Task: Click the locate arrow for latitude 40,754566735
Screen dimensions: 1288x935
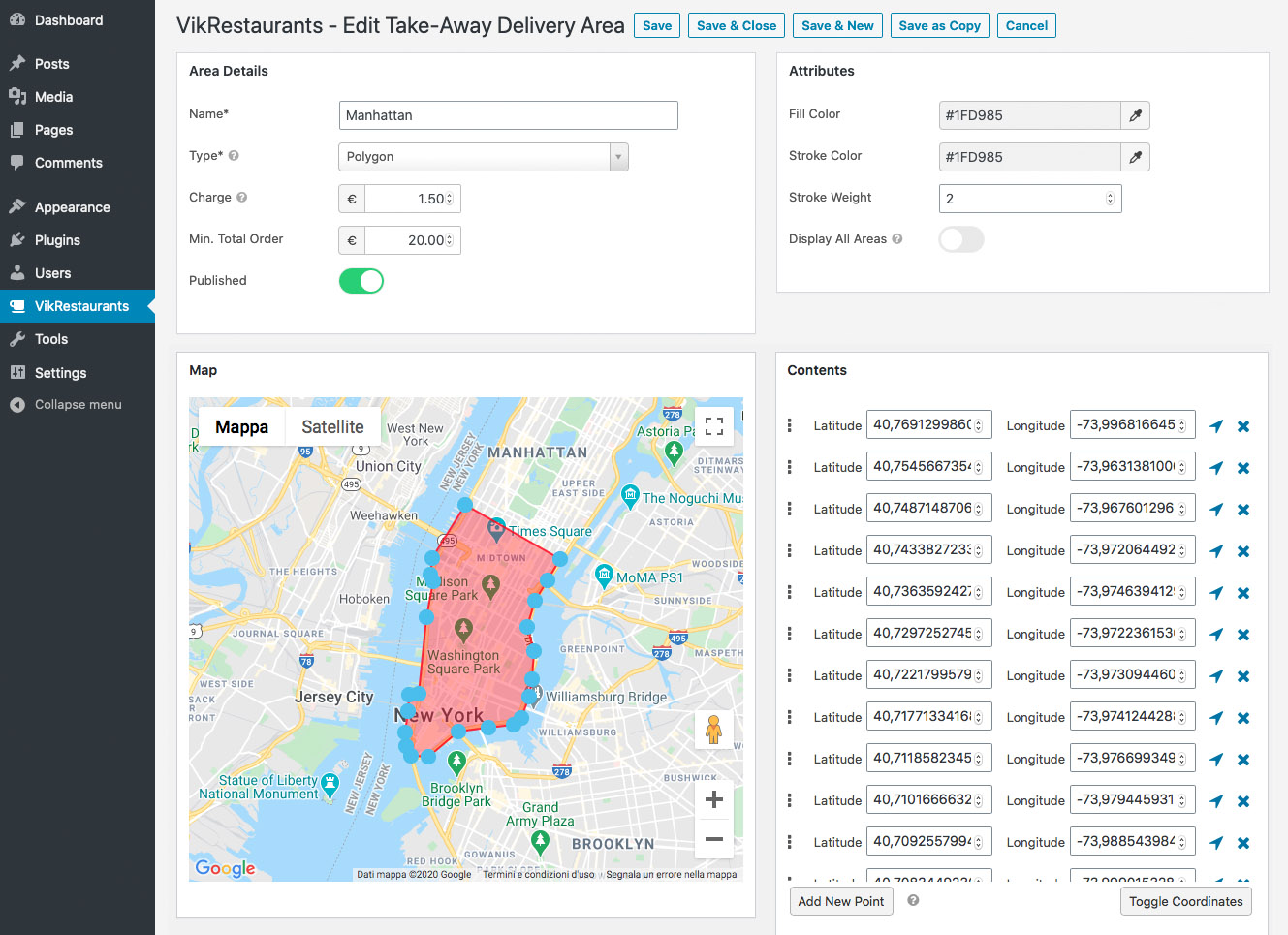Action: (1216, 468)
